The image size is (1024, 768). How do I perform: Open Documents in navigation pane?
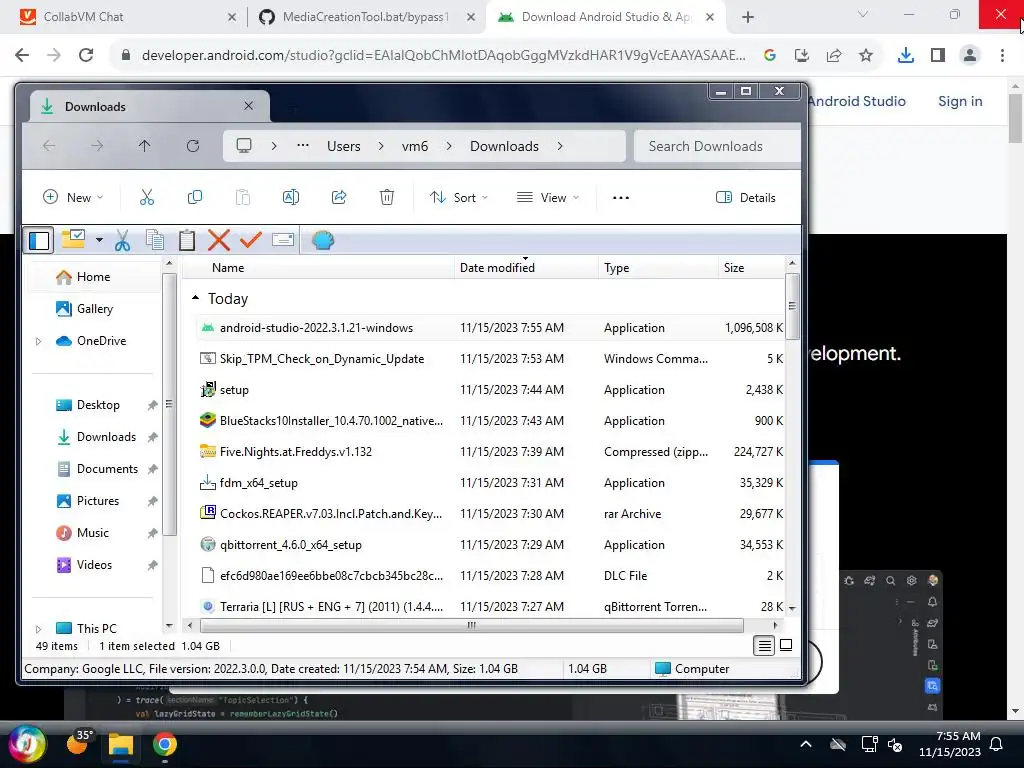(107, 469)
